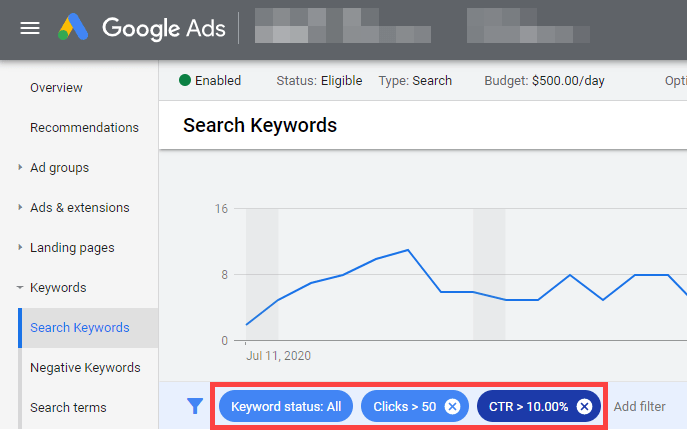The width and height of the screenshot is (687, 430).
Task: Open the Overview page
Action: coord(56,88)
